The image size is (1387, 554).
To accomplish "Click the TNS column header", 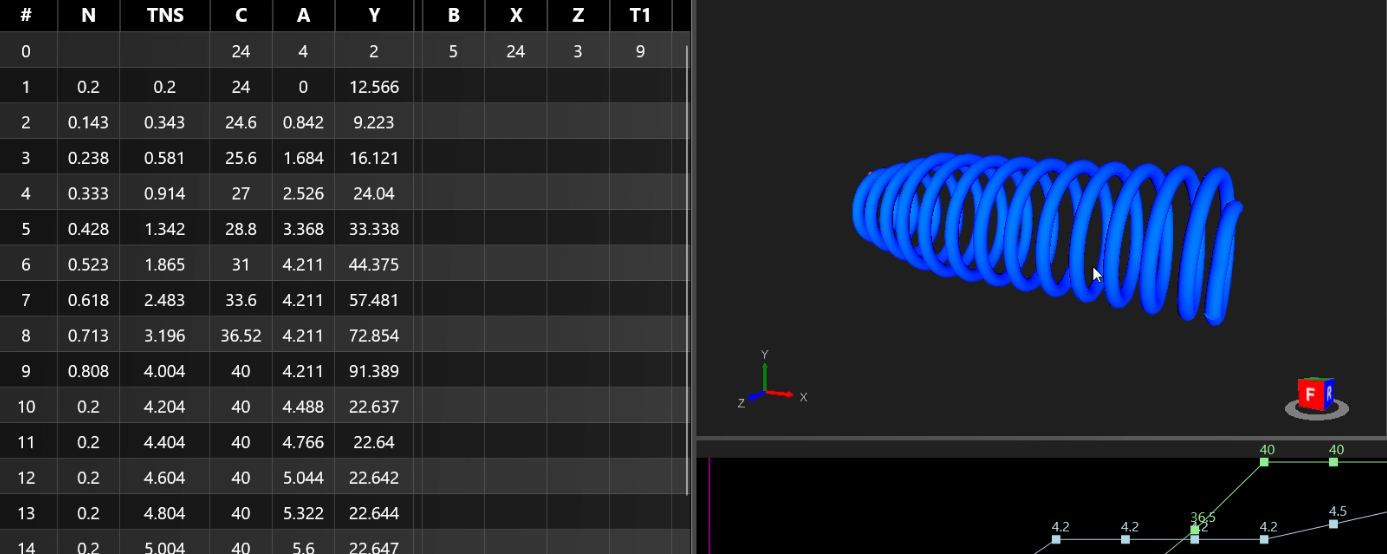I will pyautogui.click(x=164, y=16).
